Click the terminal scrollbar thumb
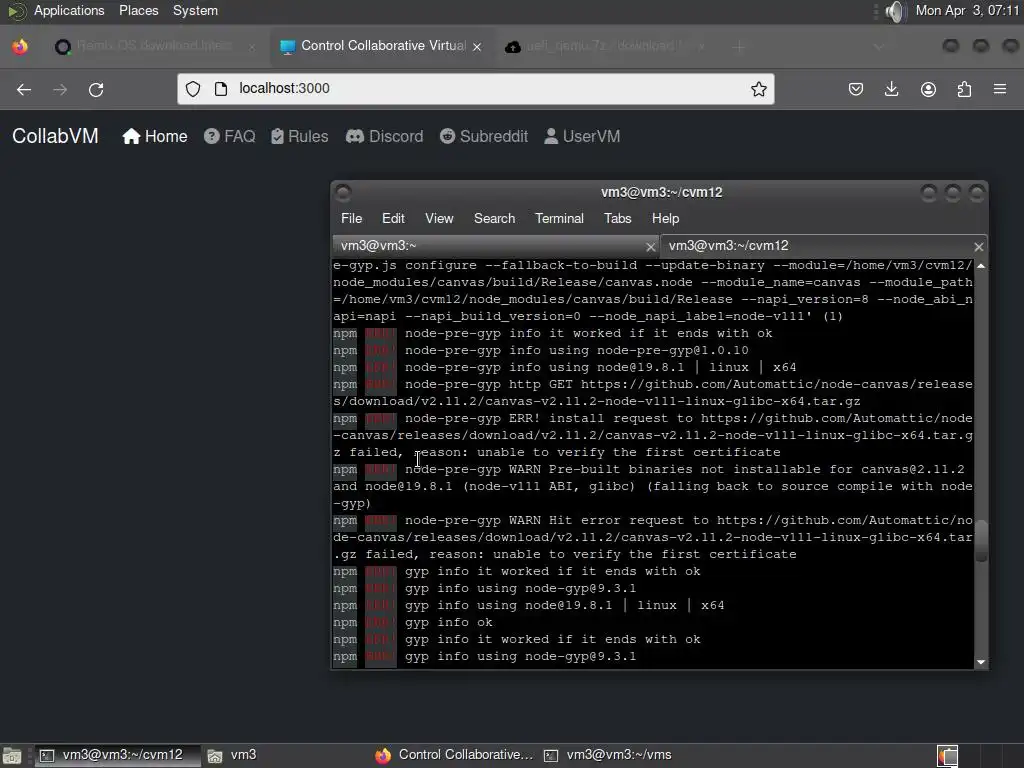Screen dimensions: 1024x768 coord(981,541)
